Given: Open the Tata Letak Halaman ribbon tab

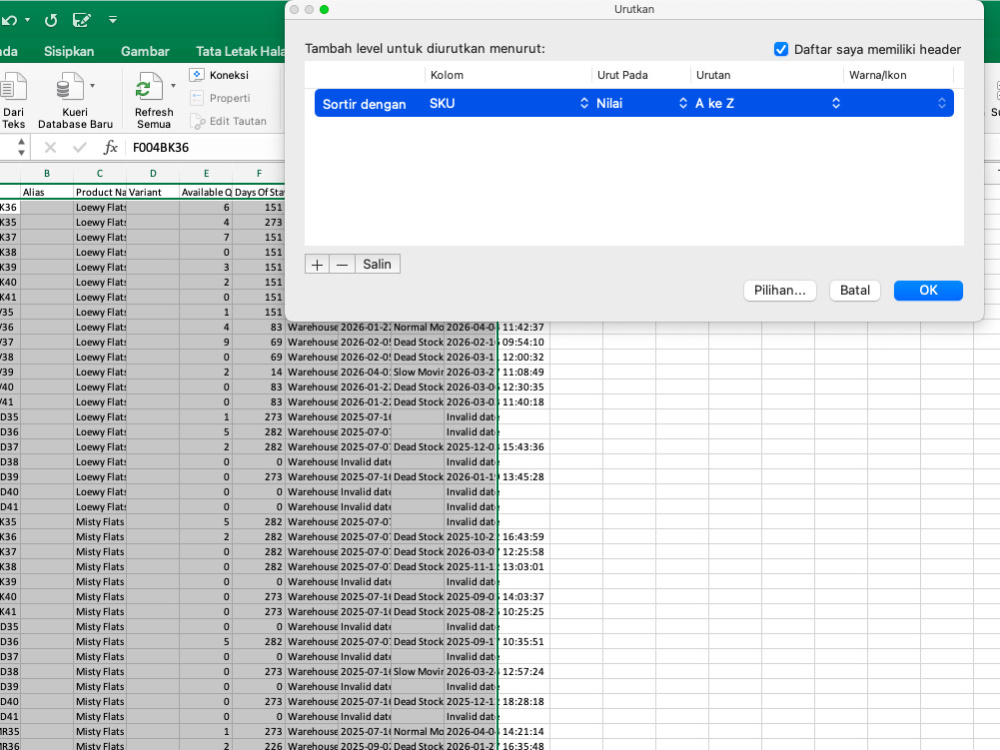Looking at the screenshot, I should coord(240,51).
